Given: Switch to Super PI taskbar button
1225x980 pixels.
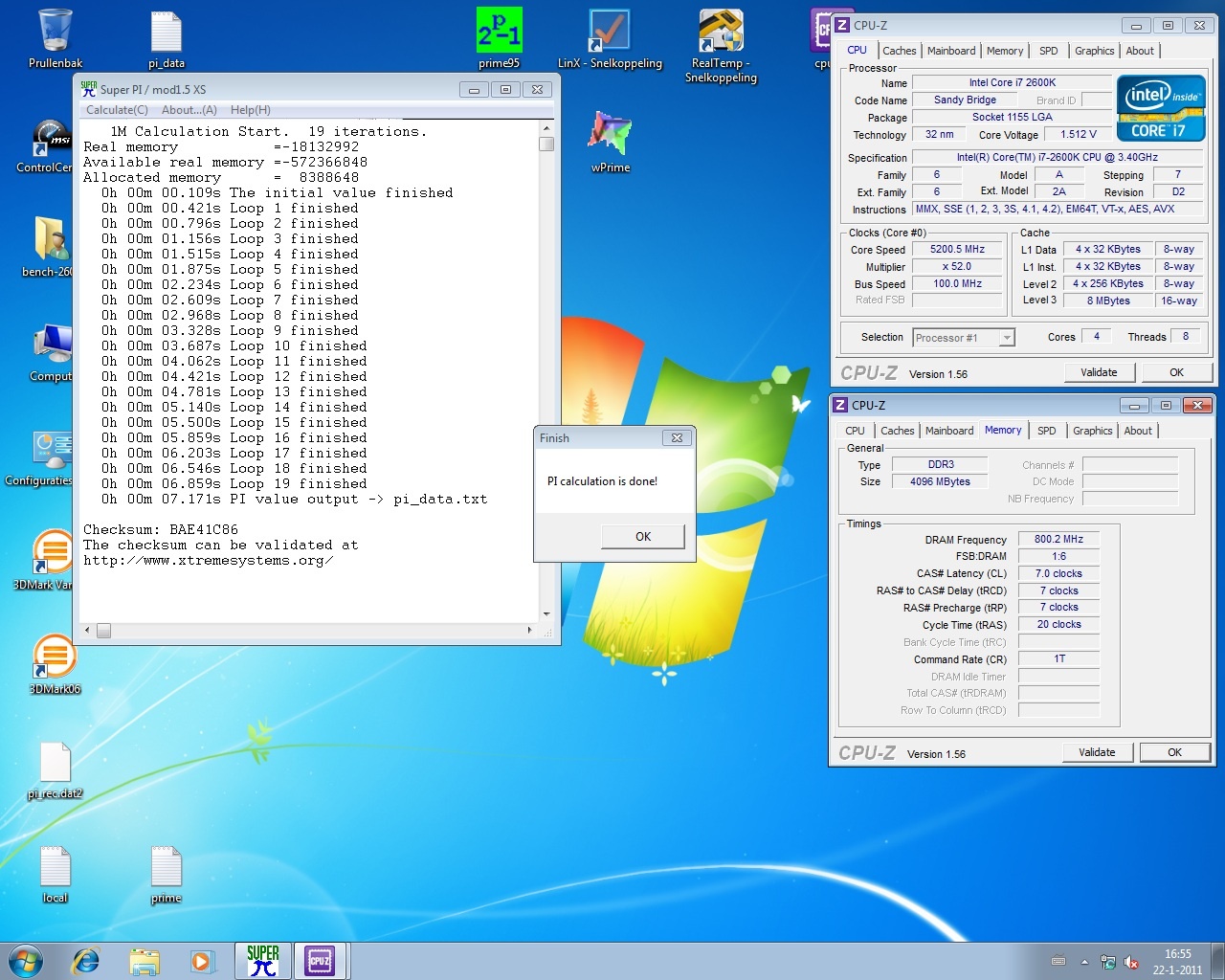Looking at the screenshot, I should [x=263, y=961].
